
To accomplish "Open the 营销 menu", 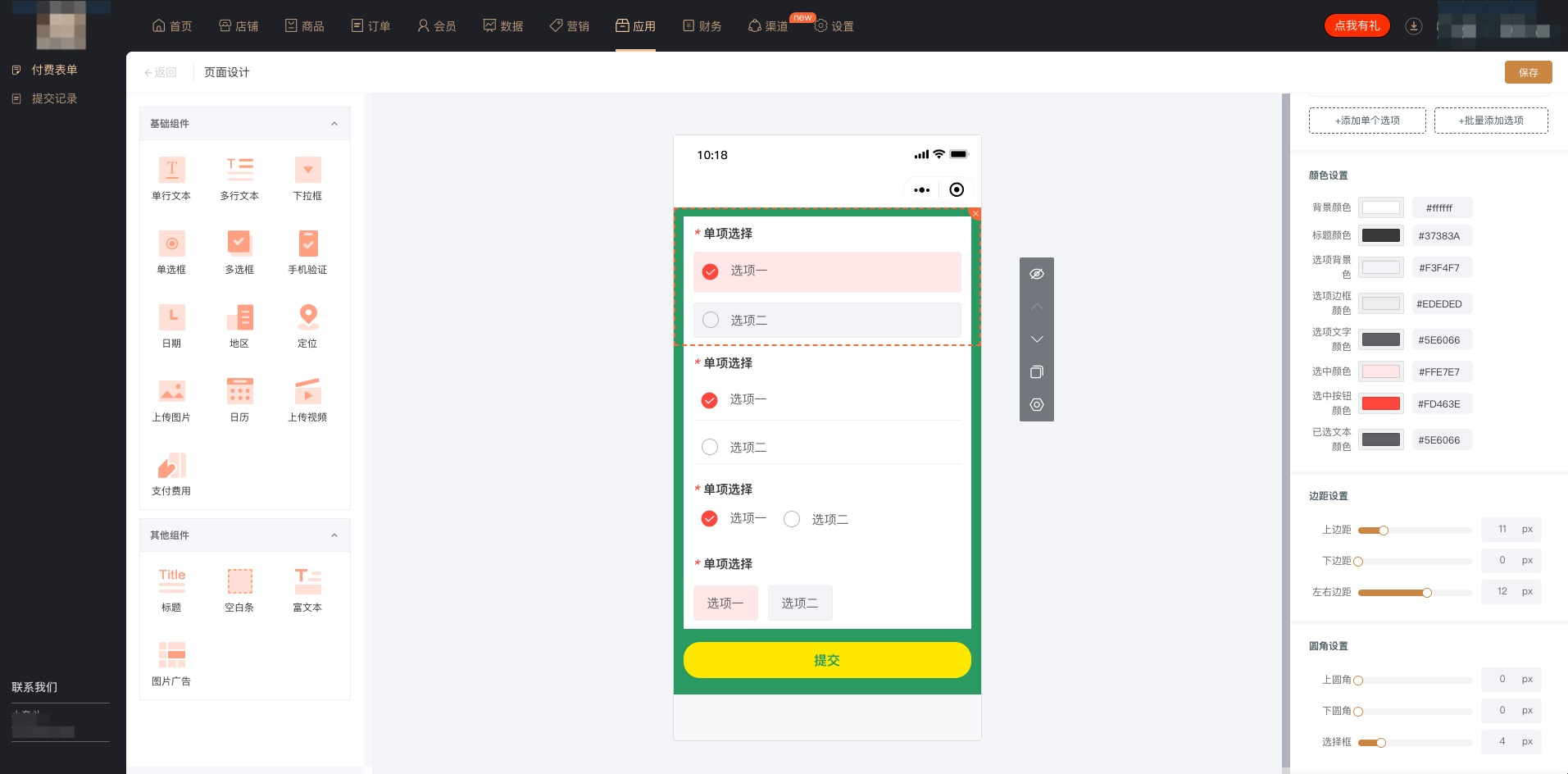I will (570, 26).
